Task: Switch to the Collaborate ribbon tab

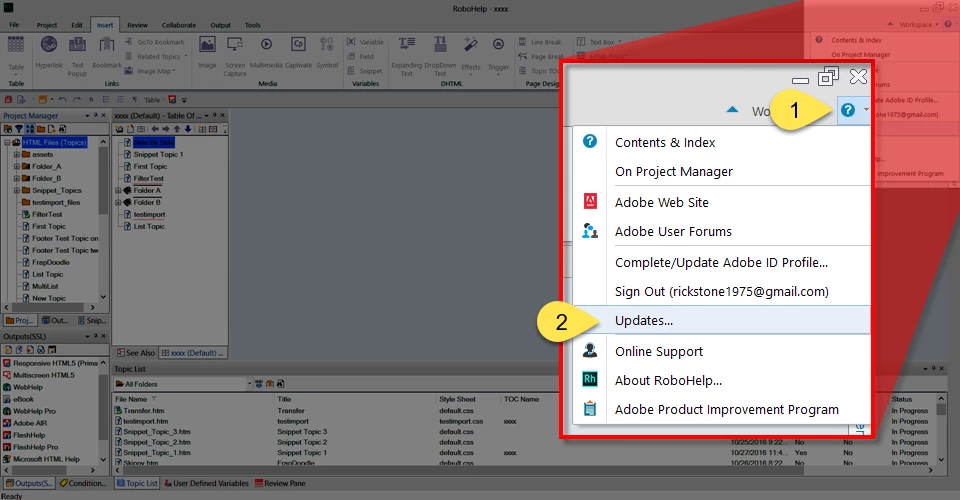Action: tap(179, 25)
